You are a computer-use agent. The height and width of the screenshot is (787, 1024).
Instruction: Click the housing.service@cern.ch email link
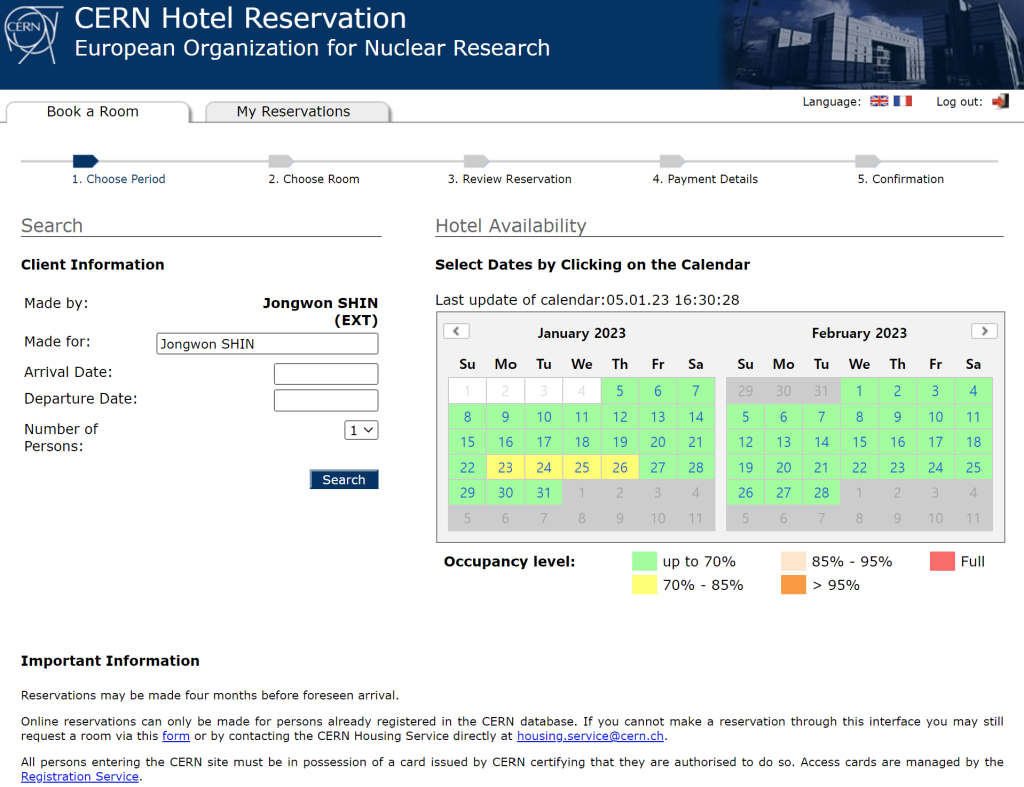pyautogui.click(x=590, y=736)
